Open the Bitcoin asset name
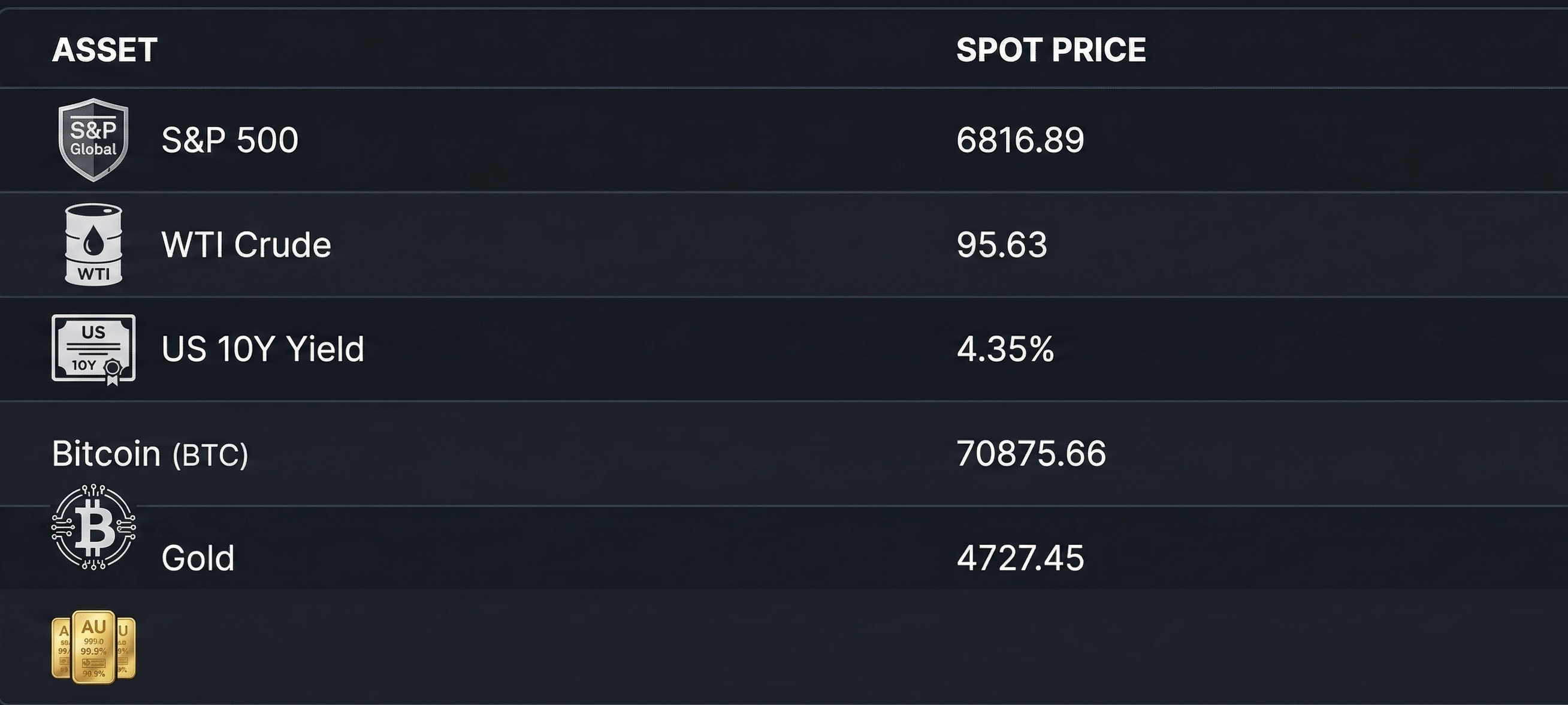This screenshot has height=705, width=1568. point(107,454)
